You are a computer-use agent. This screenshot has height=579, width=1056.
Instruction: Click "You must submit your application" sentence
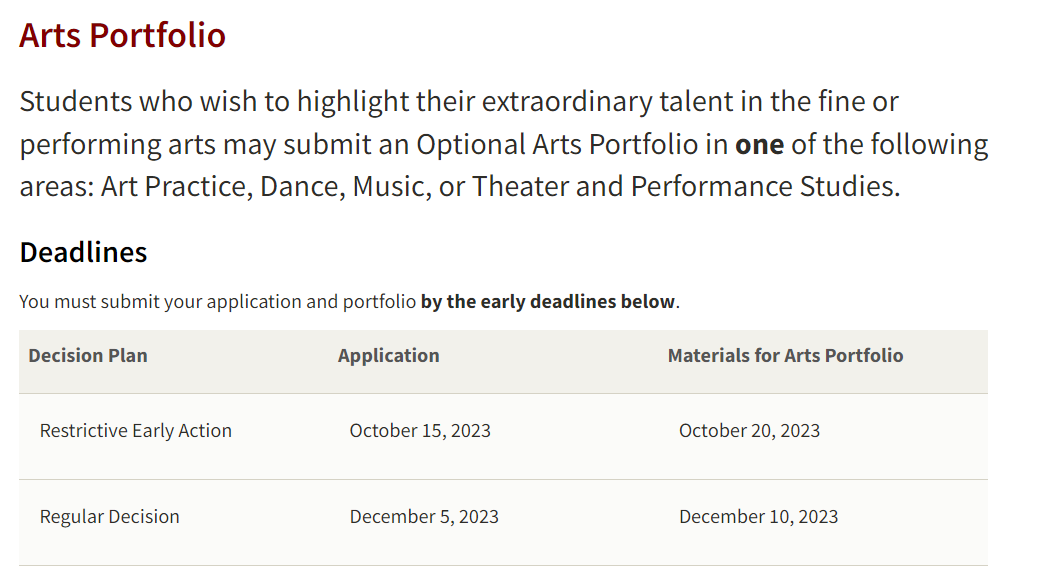coord(162,302)
